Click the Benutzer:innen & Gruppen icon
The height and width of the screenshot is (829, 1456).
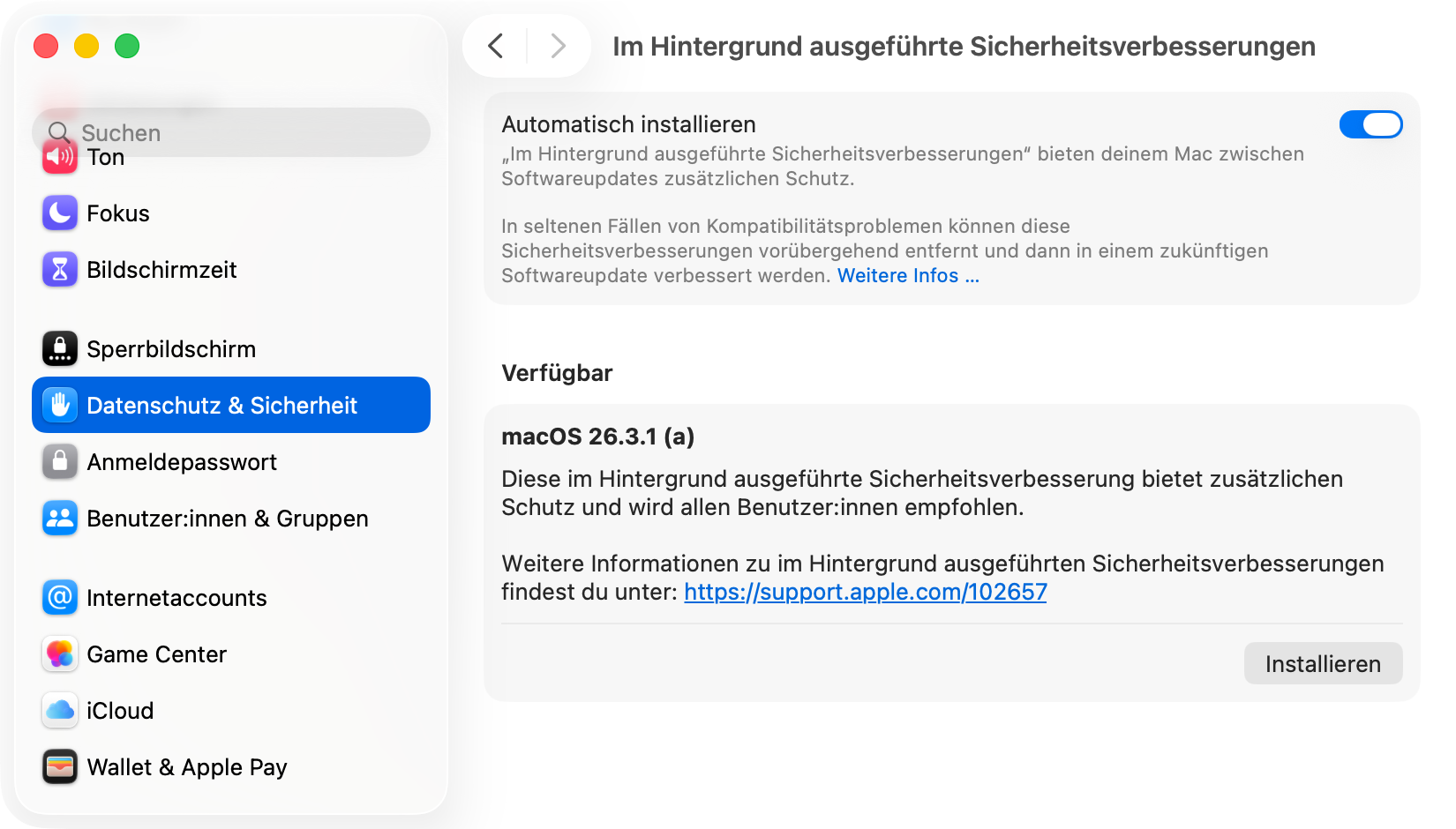[x=59, y=519]
